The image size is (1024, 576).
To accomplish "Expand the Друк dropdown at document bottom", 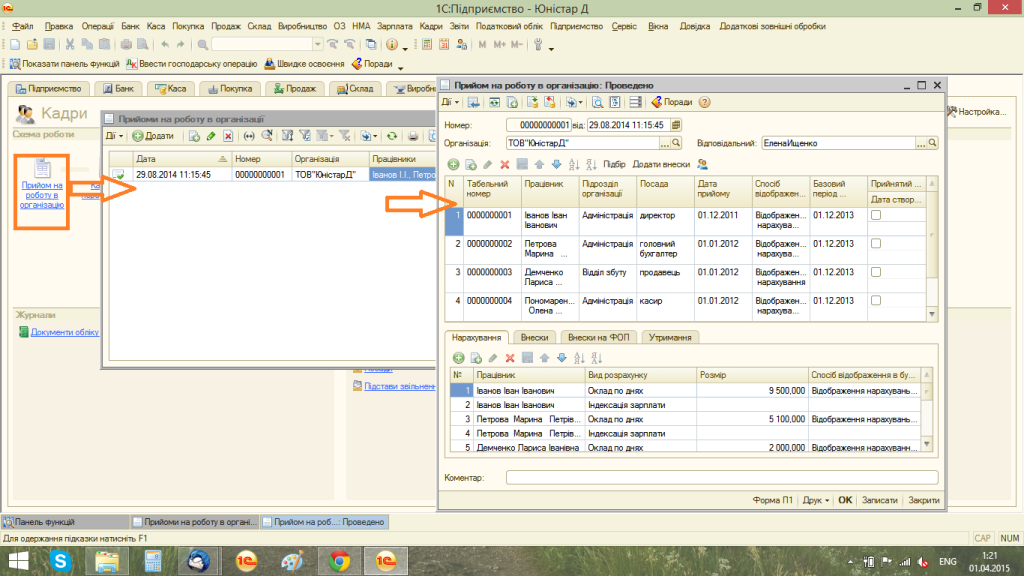I will (x=816, y=500).
